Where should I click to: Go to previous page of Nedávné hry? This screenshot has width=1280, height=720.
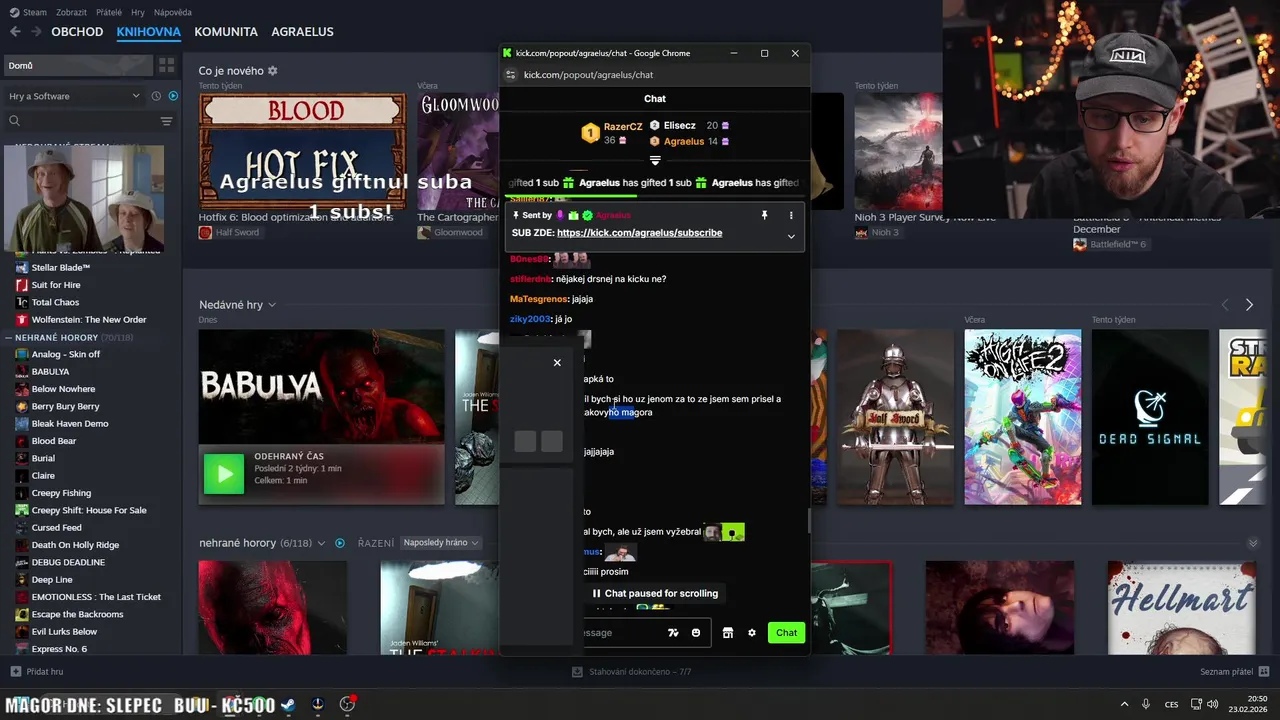(x=1224, y=305)
